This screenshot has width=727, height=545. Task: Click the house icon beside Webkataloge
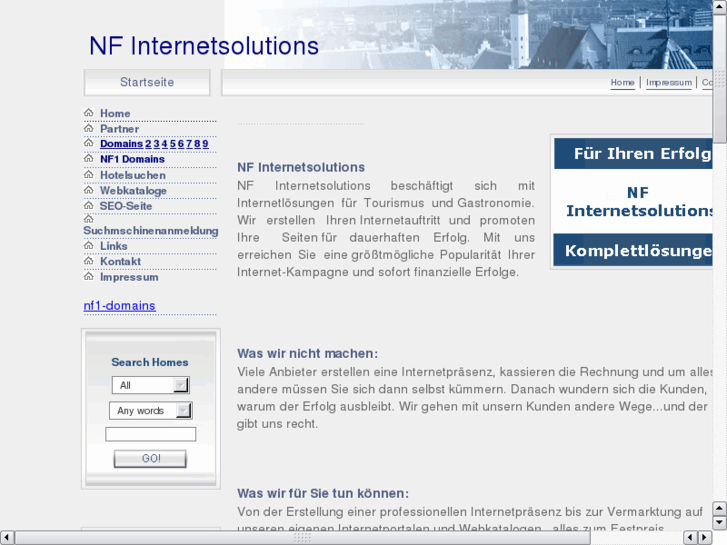point(89,190)
